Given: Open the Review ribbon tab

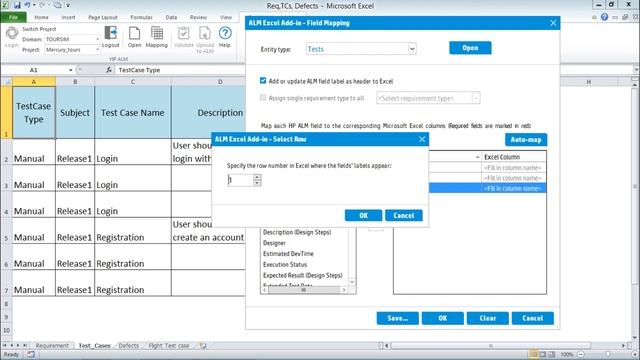Looking at the screenshot, I should (x=198, y=17).
